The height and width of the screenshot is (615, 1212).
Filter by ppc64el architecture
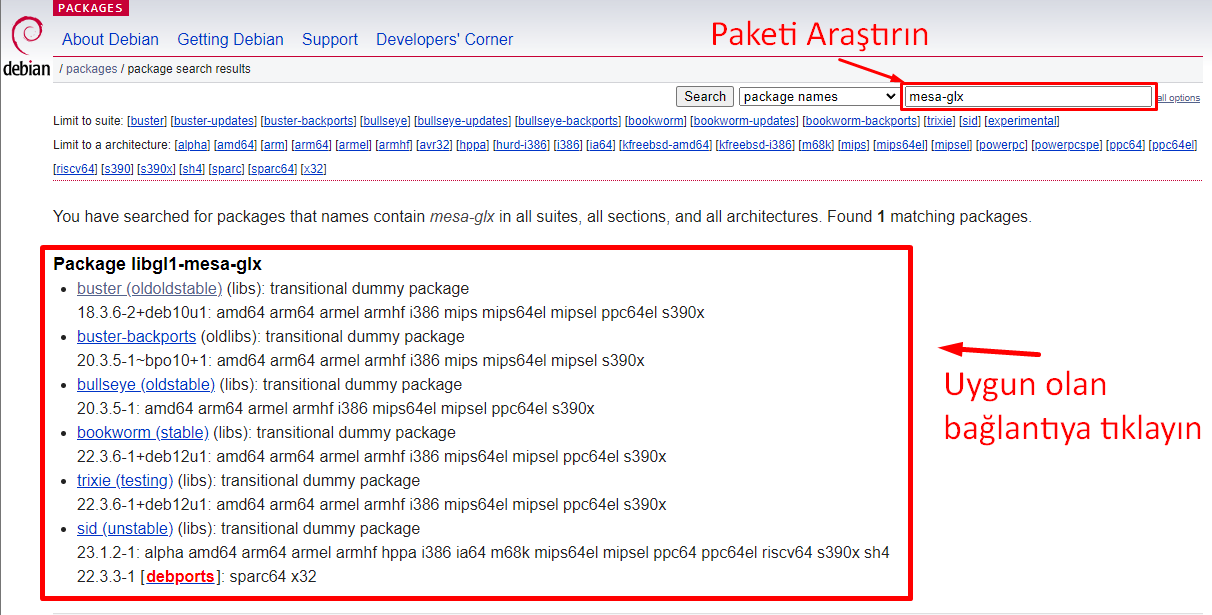[1174, 145]
